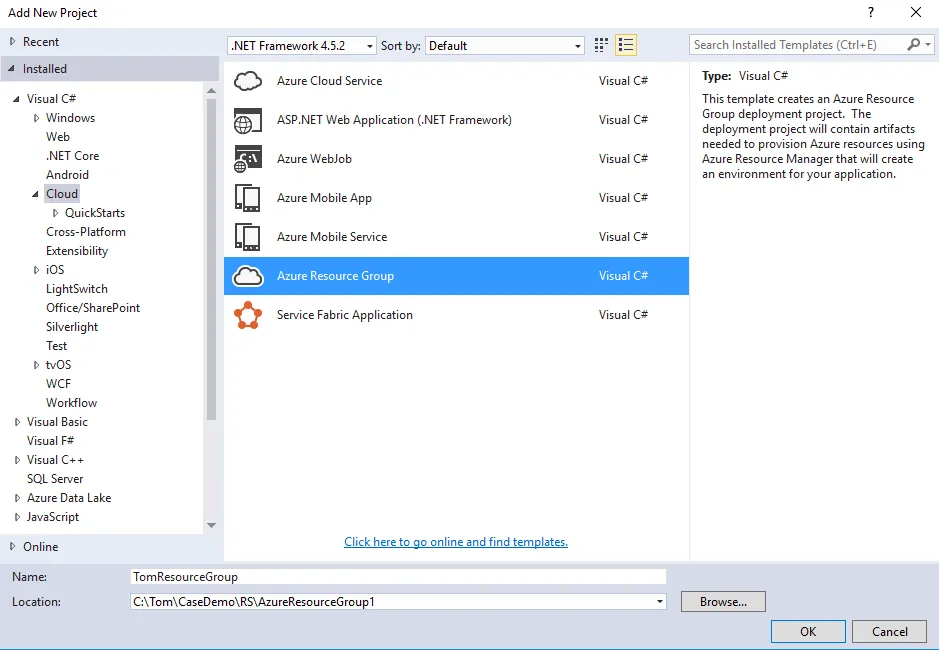Viewport: 939px width, 650px height.
Task: Open the Location path dropdown arrow
Action: [x=659, y=601]
